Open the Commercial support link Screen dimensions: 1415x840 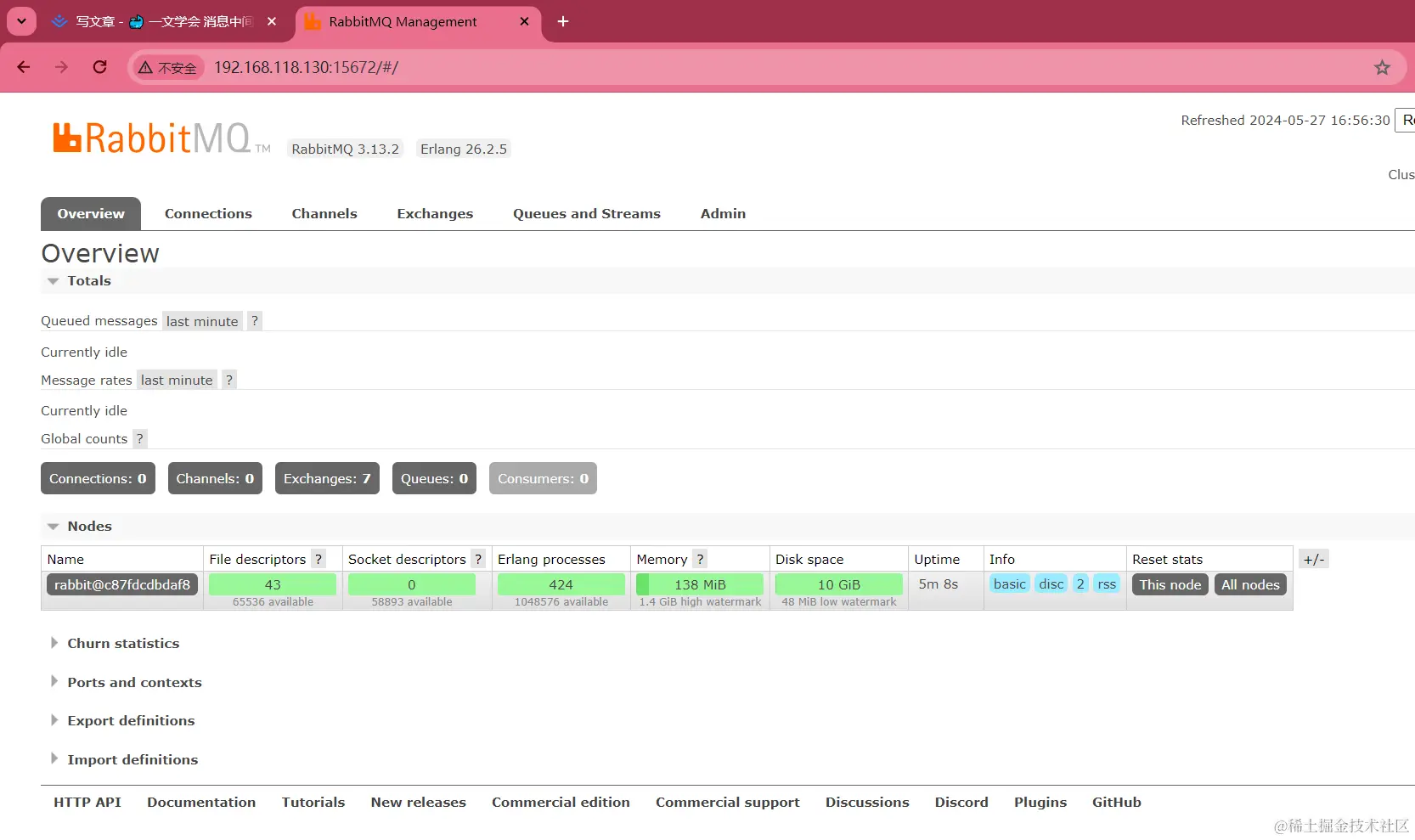pyautogui.click(x=728, y=803)
